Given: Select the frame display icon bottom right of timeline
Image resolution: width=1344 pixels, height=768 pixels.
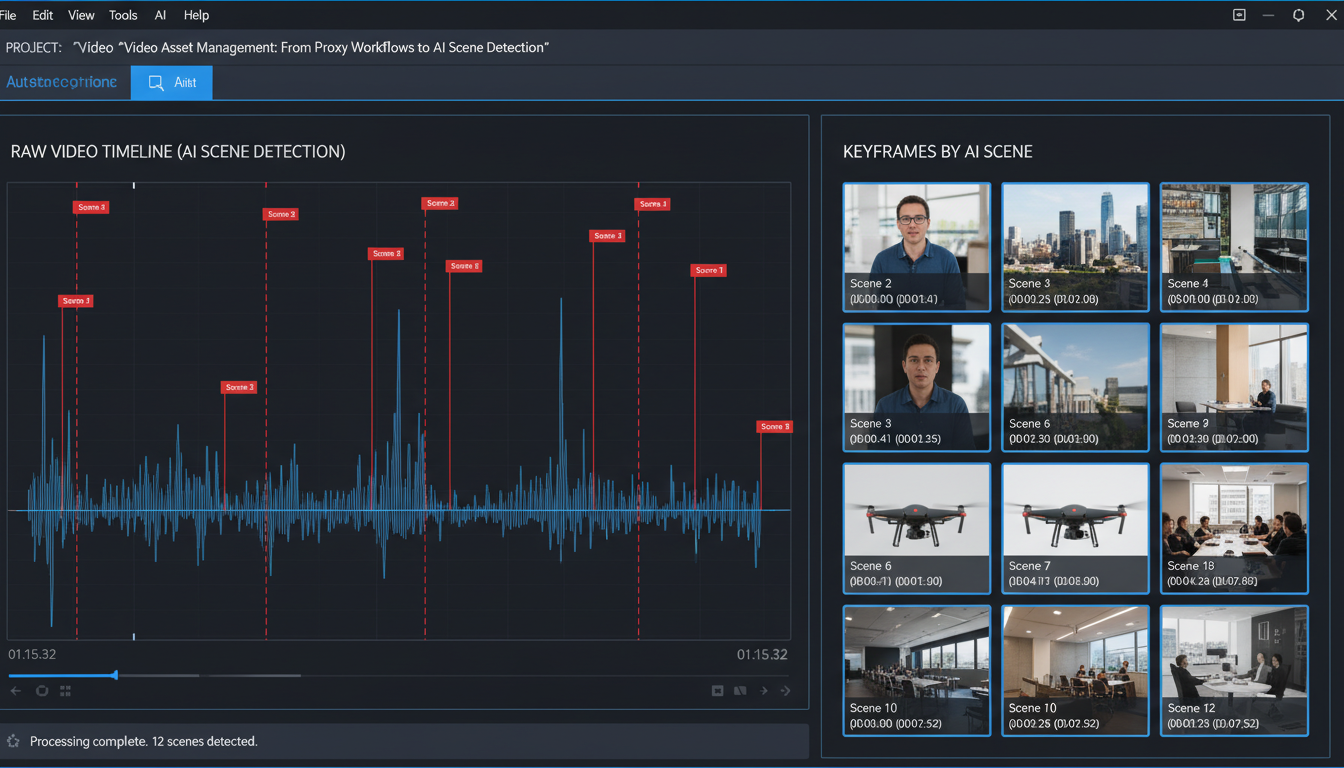Looking at the screenshot, I should (x=717, y=690).
